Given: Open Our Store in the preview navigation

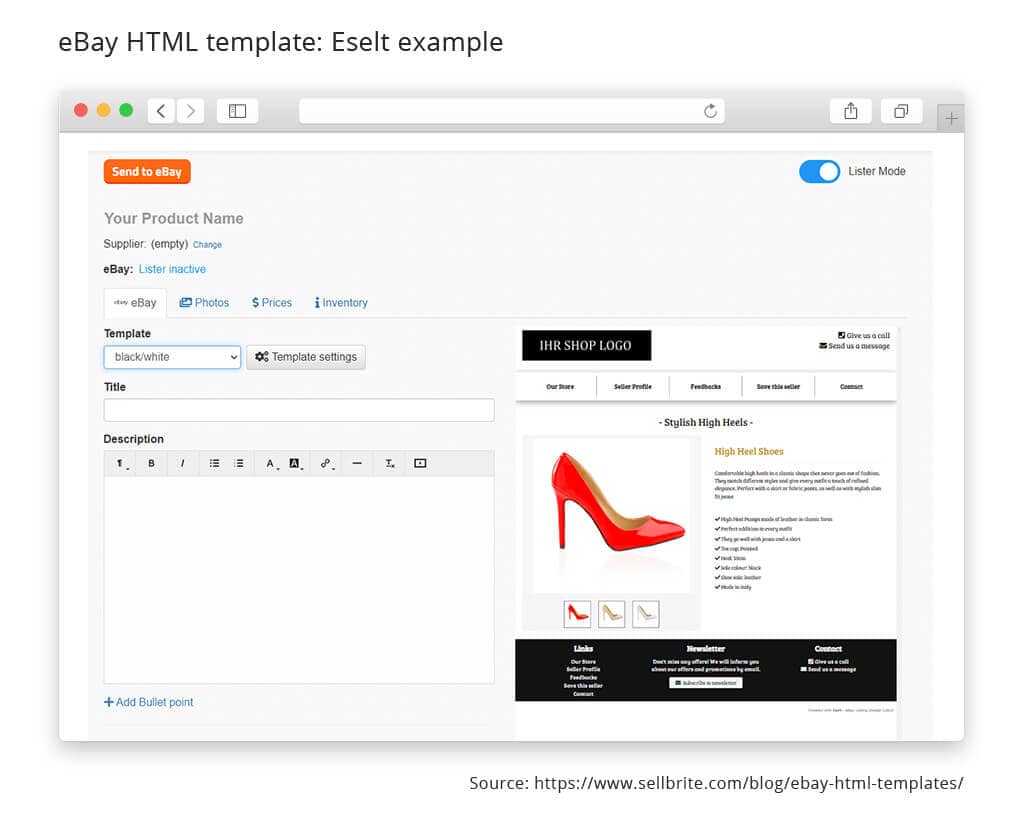Looking at the screenshot, I should point(560,387).
